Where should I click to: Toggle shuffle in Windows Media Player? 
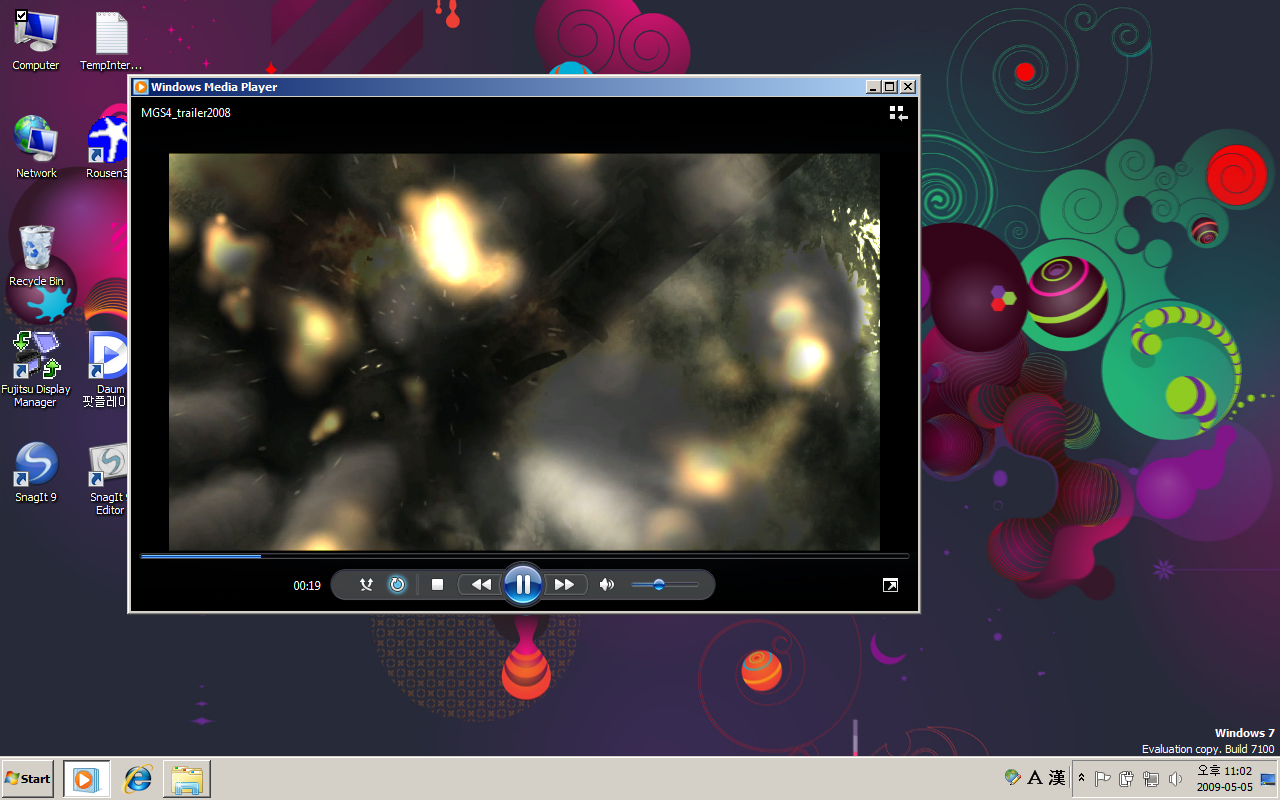[x=366, y=585]
